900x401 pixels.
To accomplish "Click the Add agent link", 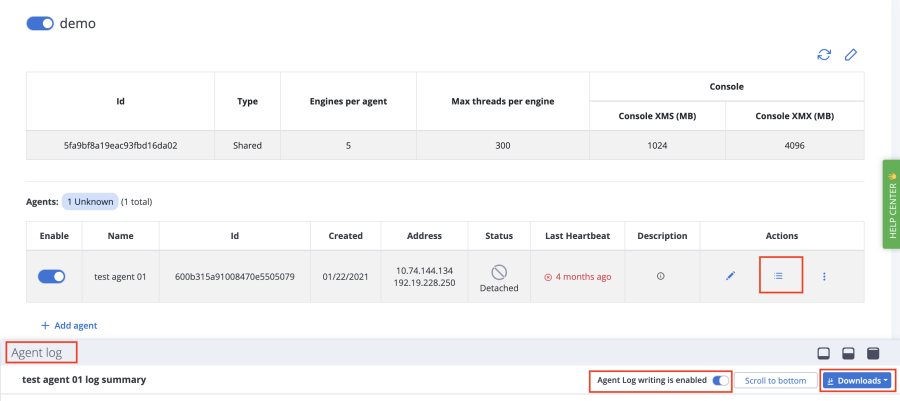I will (x=68, y=325).
